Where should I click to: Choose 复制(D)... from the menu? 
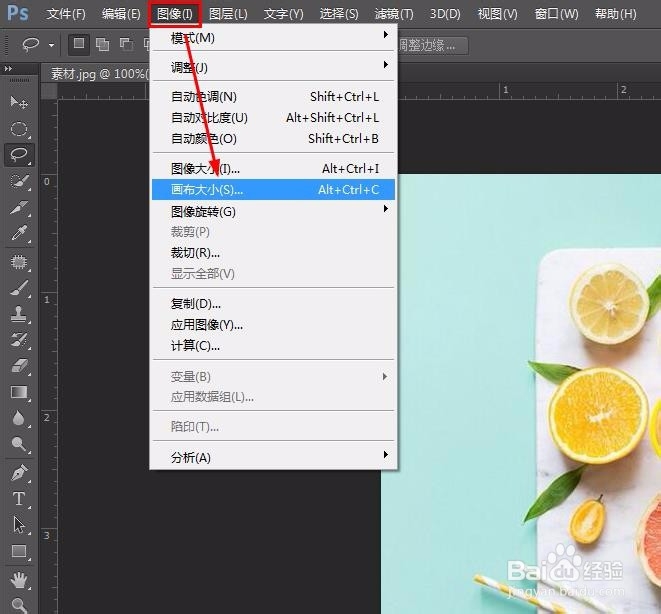(273, 303)
